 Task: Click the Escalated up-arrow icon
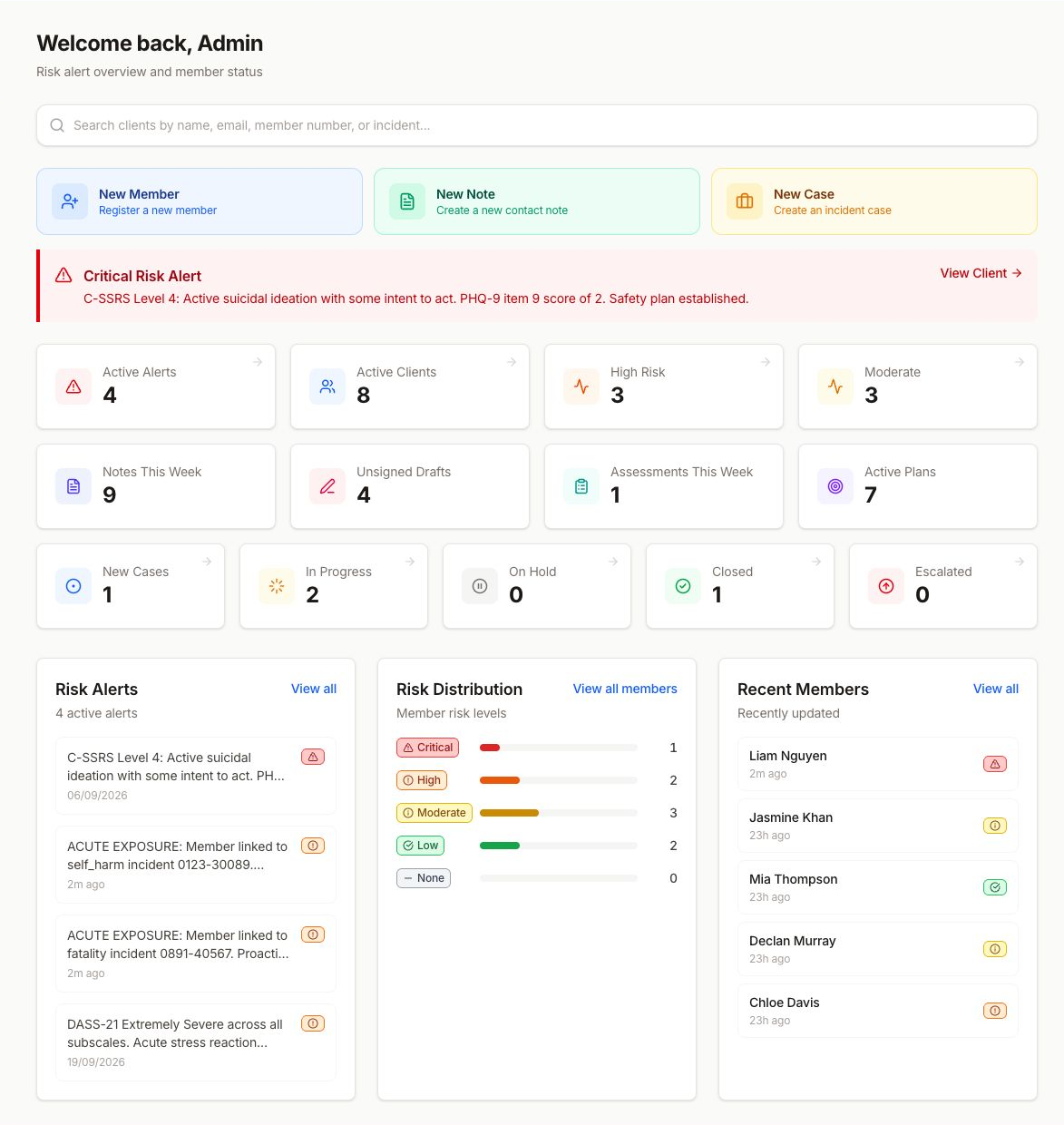886,586
